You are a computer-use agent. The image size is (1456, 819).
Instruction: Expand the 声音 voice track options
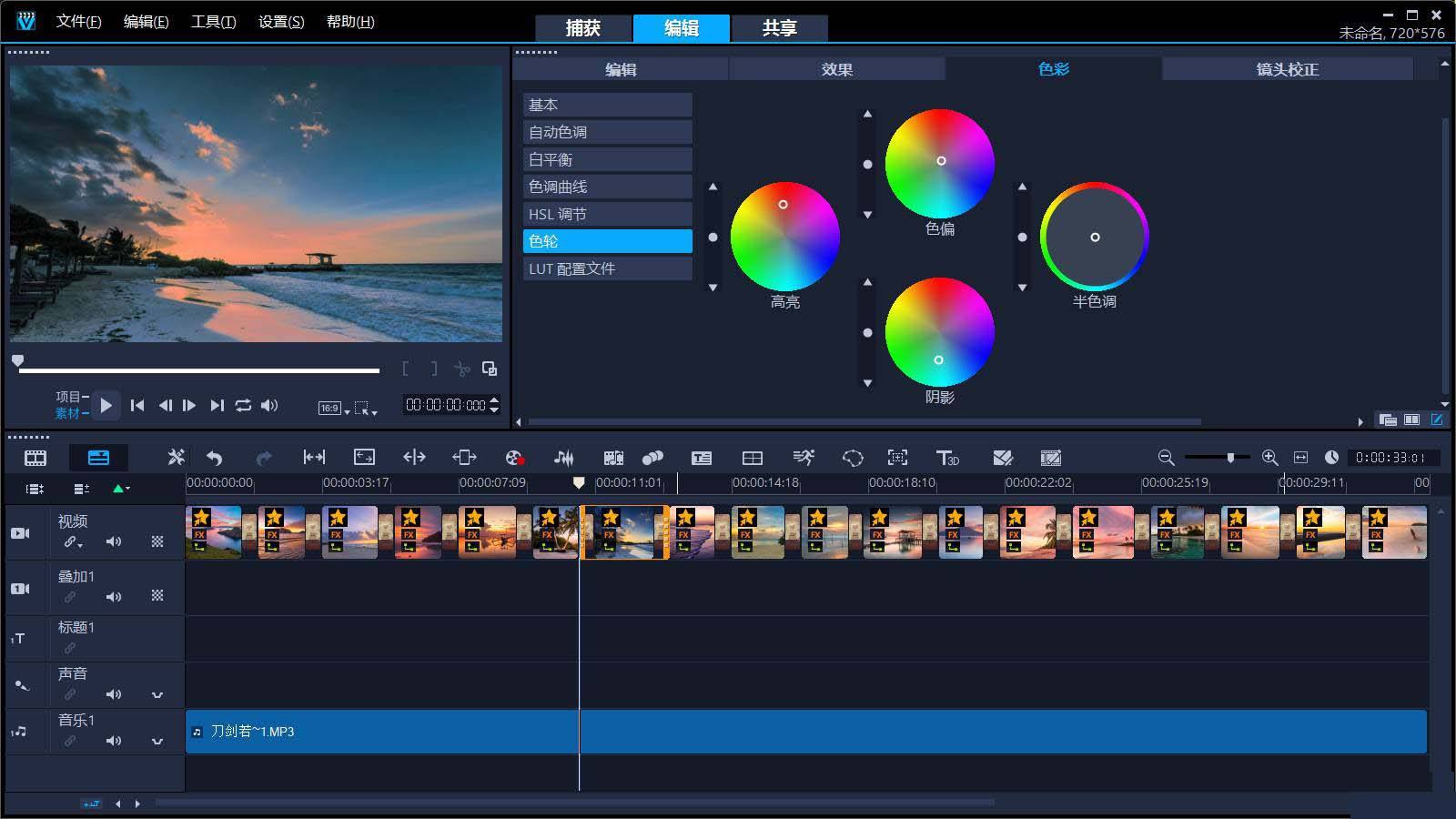(157, 694)
